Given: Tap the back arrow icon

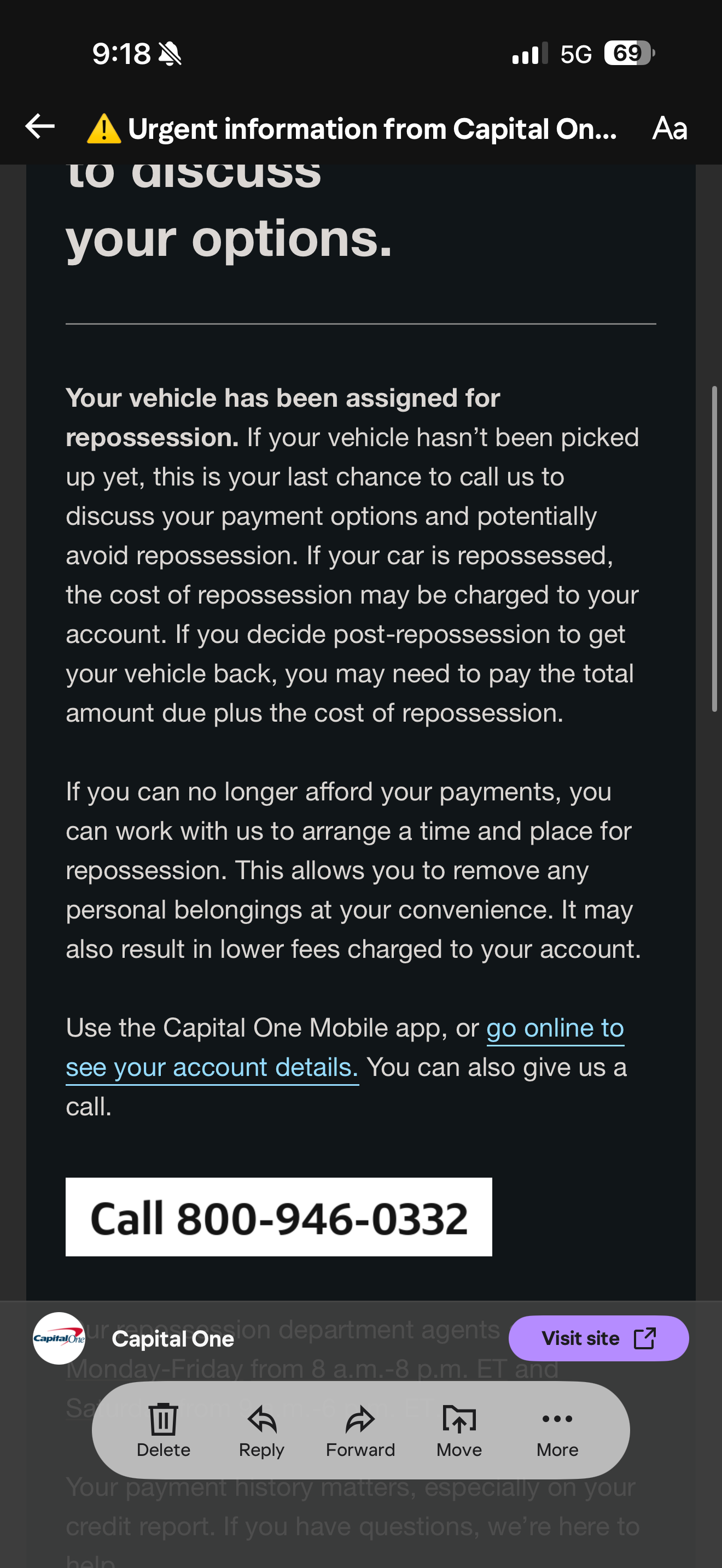Looking at the screenshot, I should click(x=40, y=127).
